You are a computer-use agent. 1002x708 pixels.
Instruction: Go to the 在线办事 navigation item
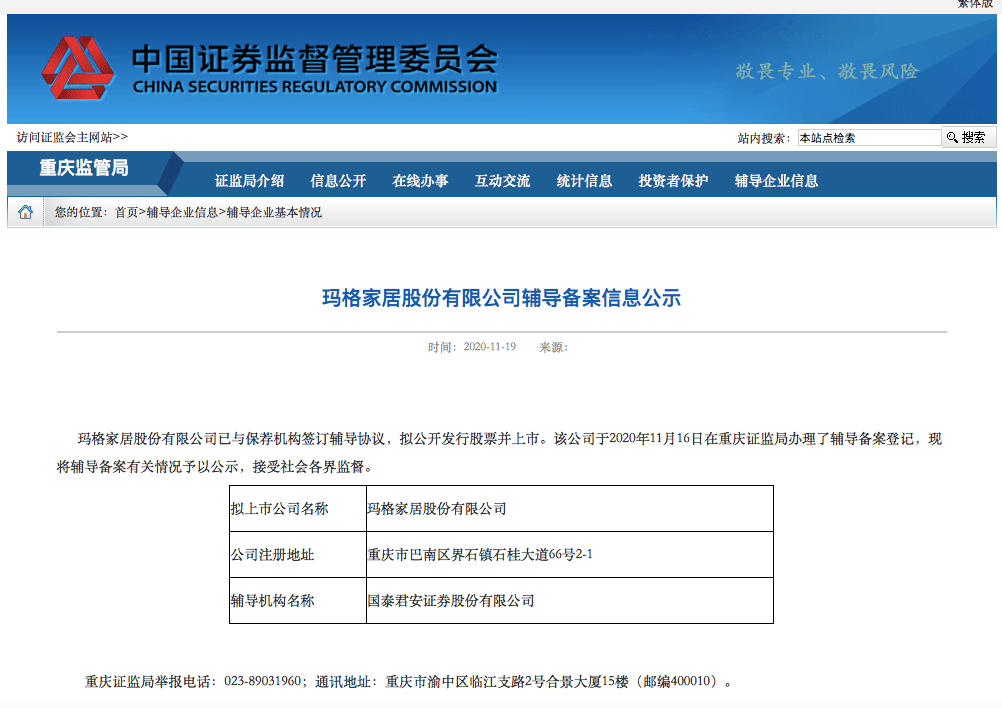420,181
